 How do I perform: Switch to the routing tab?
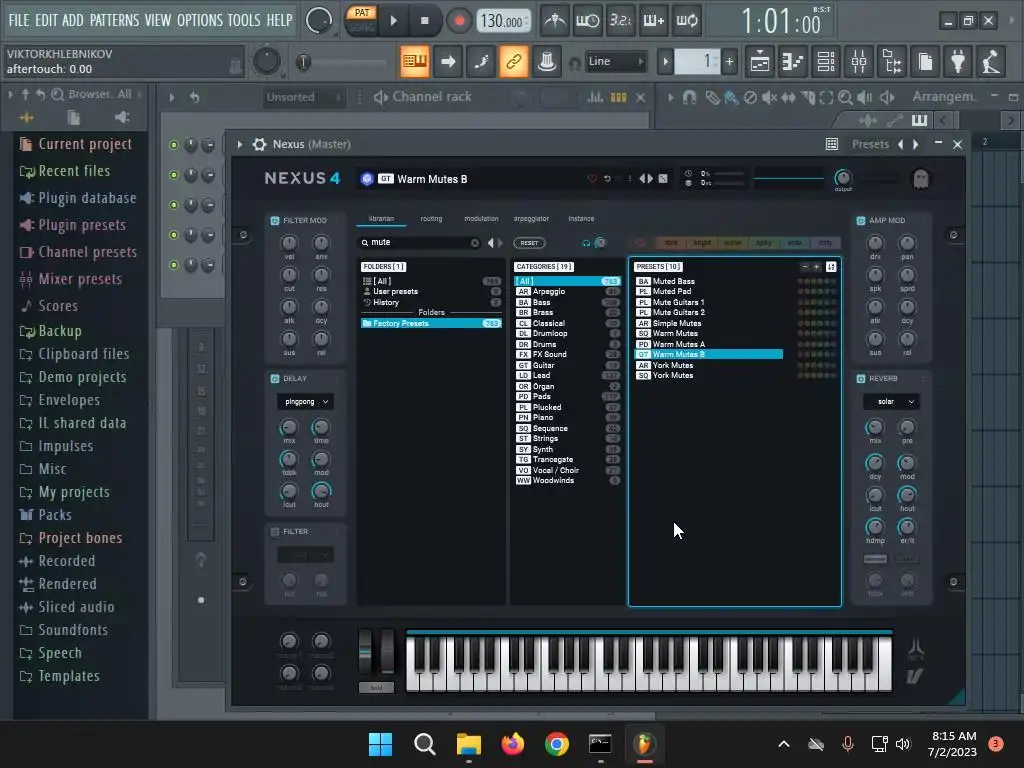tap(431, 219)
